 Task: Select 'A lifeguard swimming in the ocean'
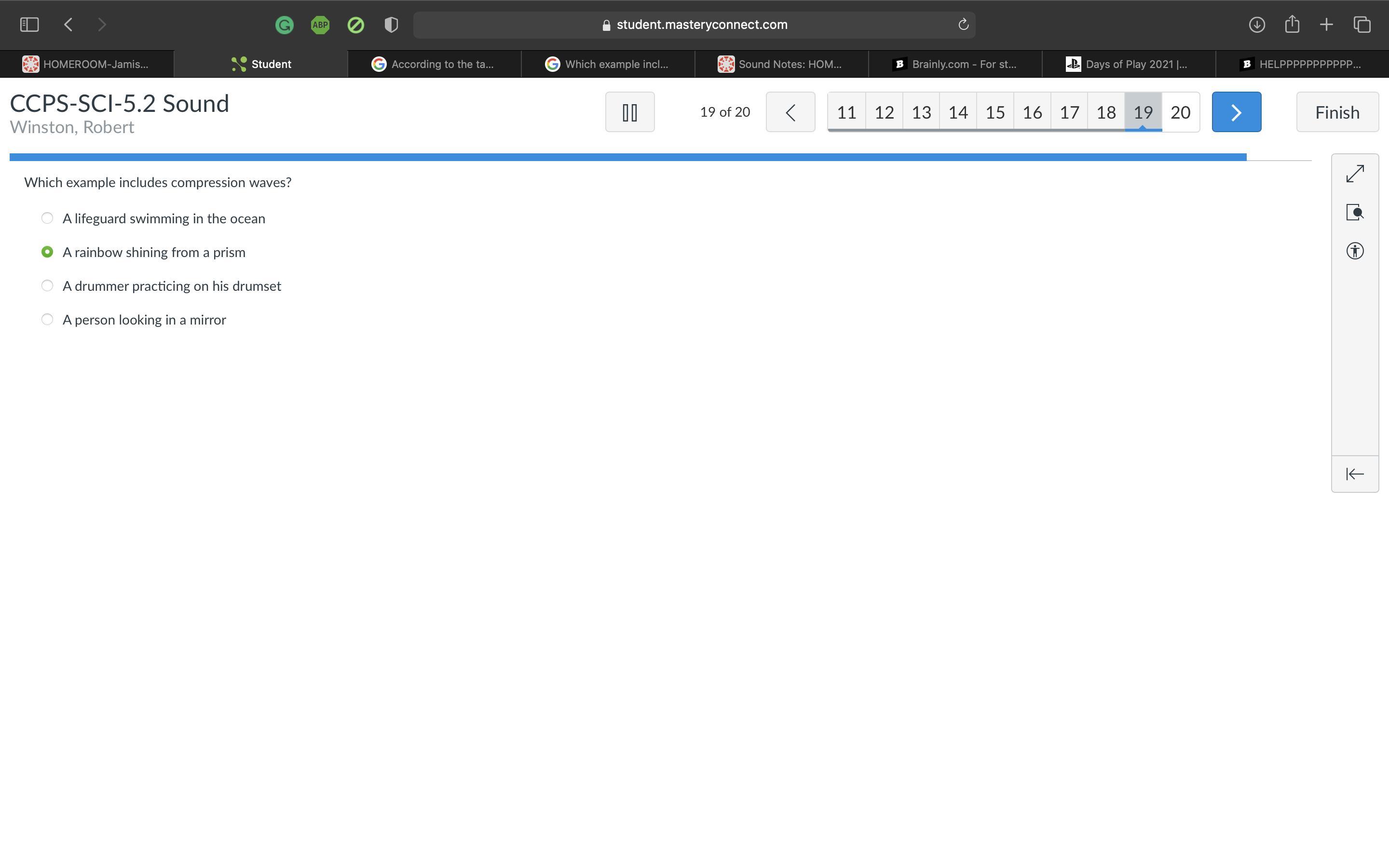coord(48,218)
